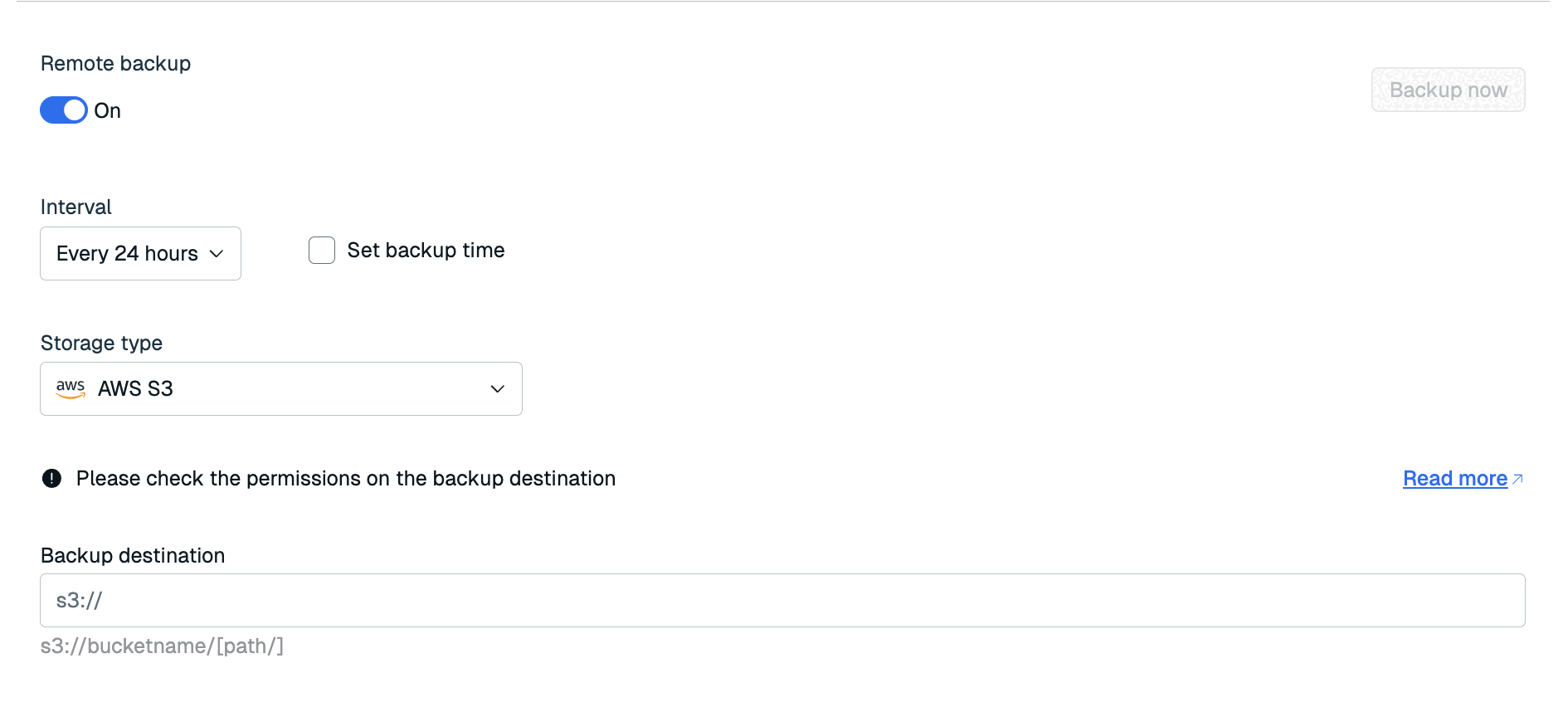Click the exclamation alert icon
1568x707 pixels.
51,479
